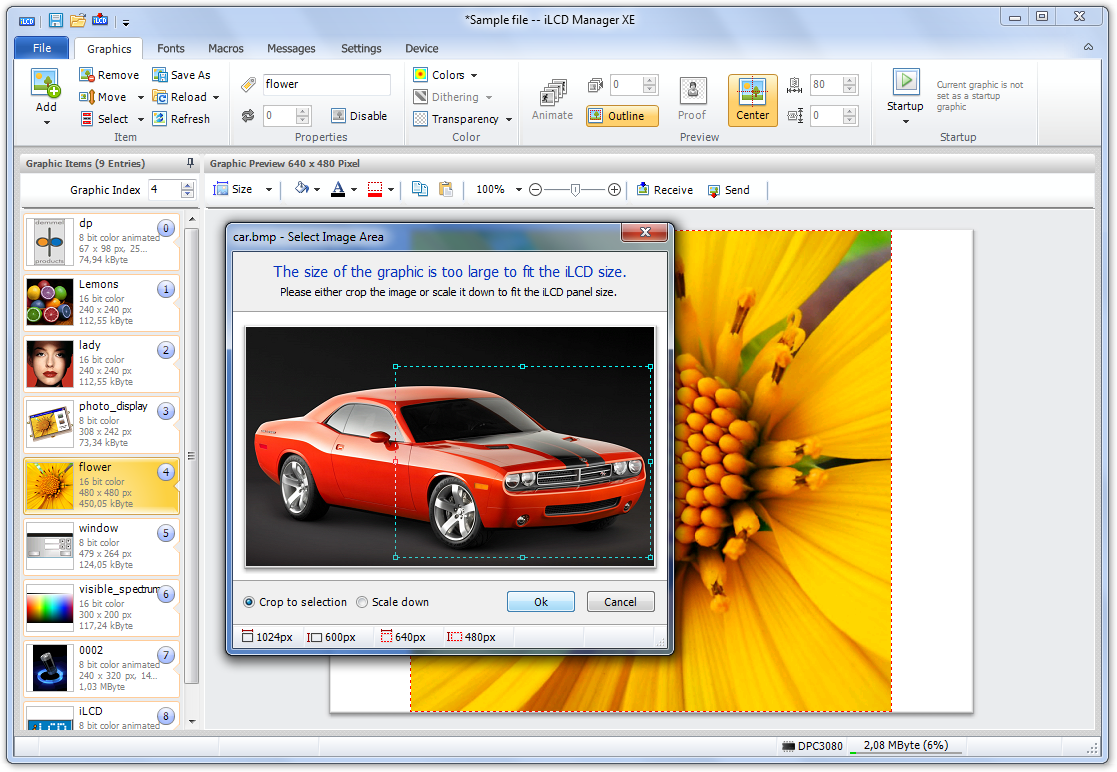Click the Refresh icon in the ribbon
The image size is (1117, 772).
(x=160, y=119)
